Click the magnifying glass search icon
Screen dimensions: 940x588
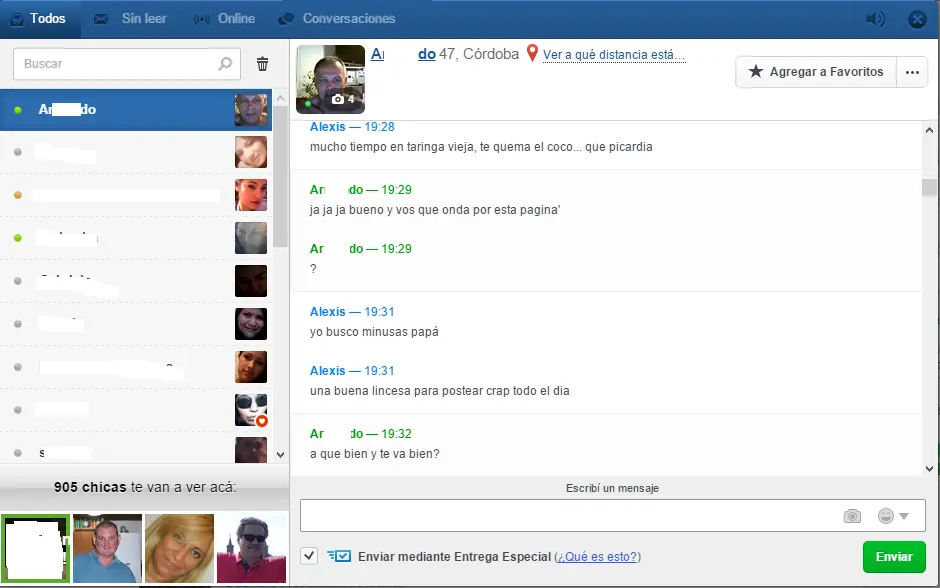click(225, 64)
